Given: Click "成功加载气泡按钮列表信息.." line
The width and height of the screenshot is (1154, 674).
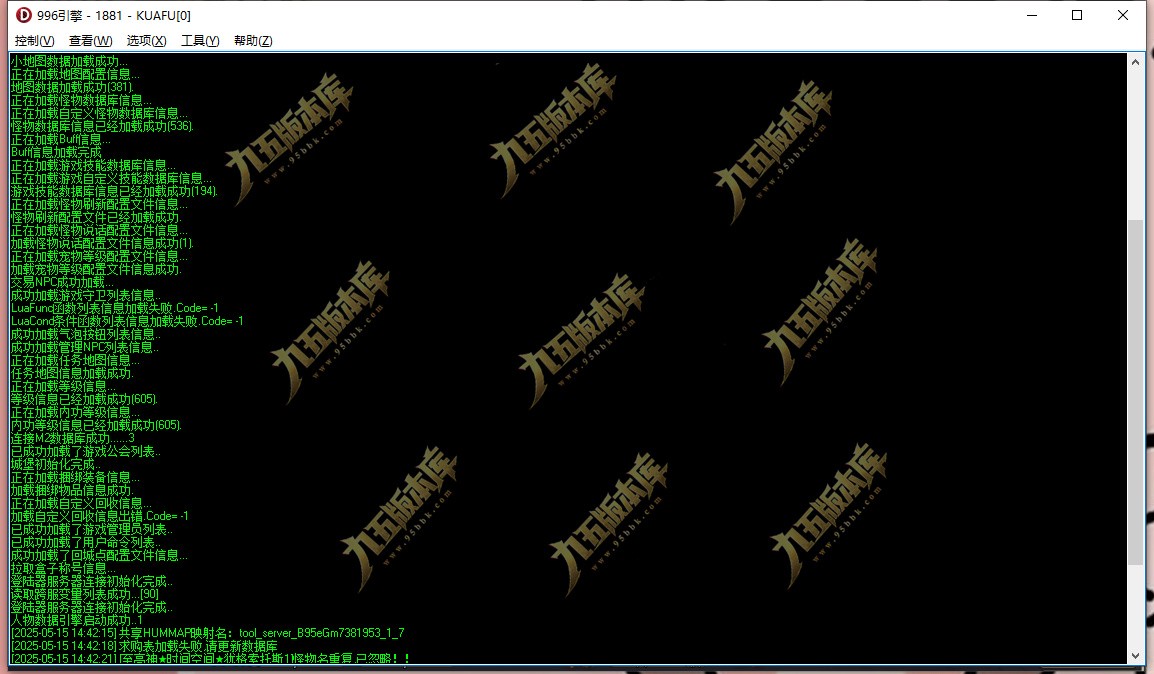Looking at the screenshot, I should [85, 334].
